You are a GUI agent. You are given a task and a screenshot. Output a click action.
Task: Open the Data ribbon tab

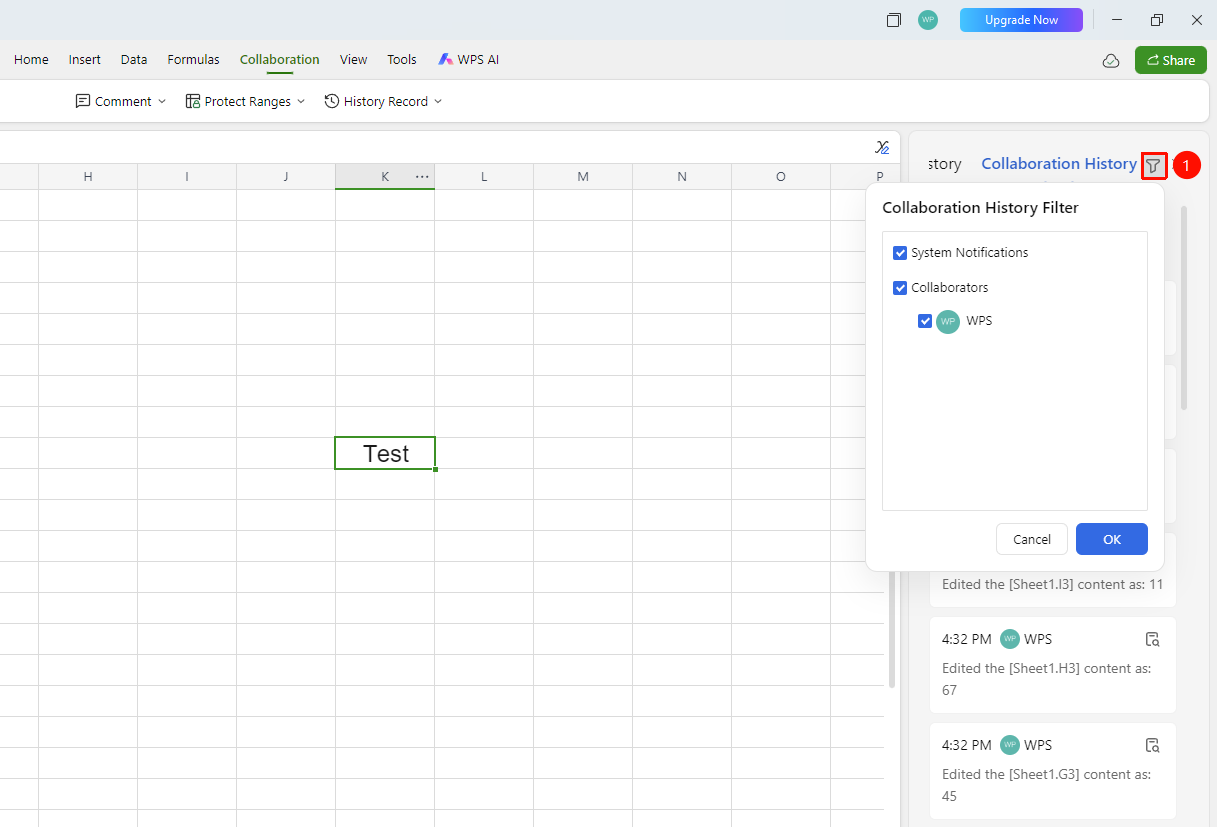point(134,60)
